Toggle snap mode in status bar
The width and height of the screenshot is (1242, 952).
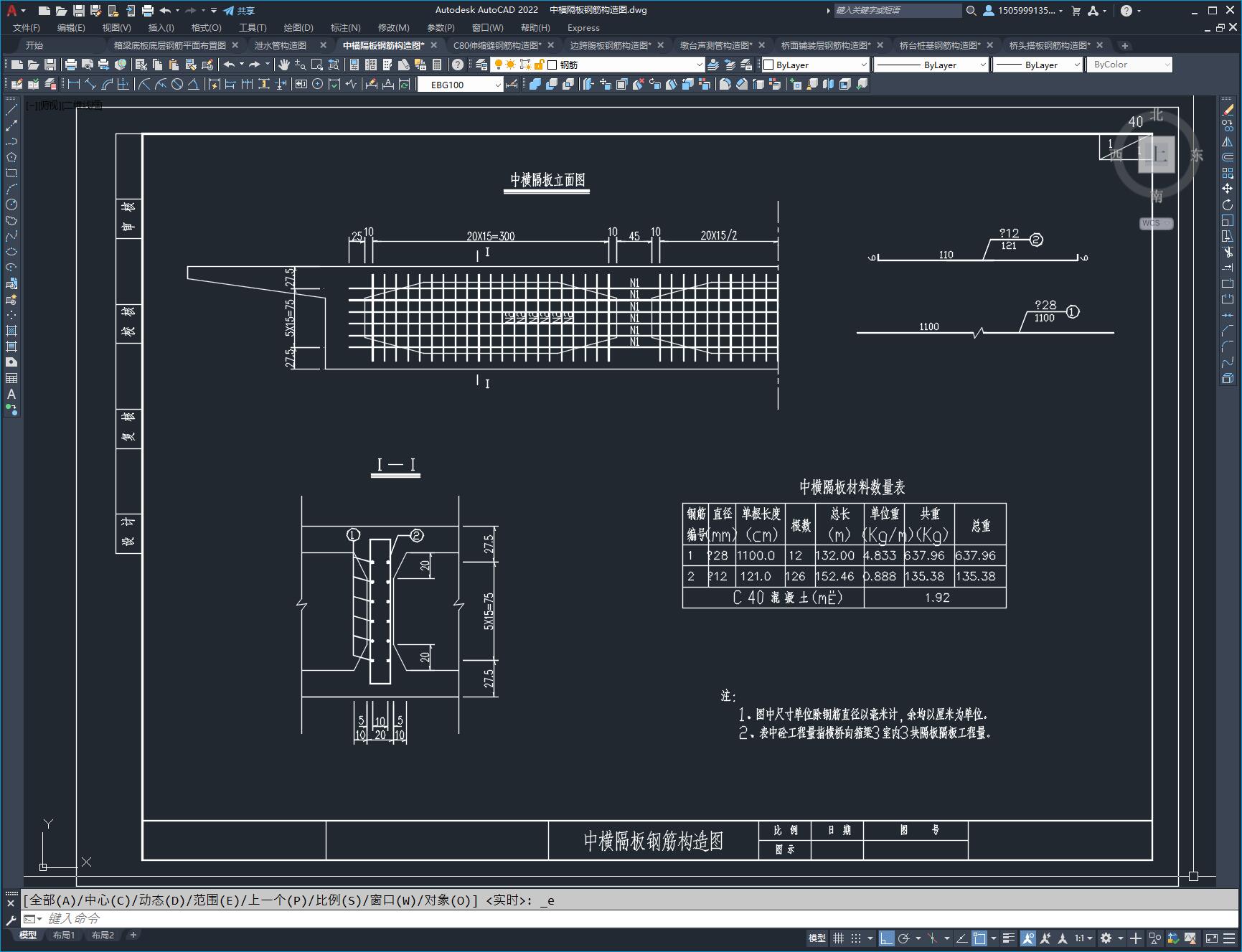(x=856, y=938)
